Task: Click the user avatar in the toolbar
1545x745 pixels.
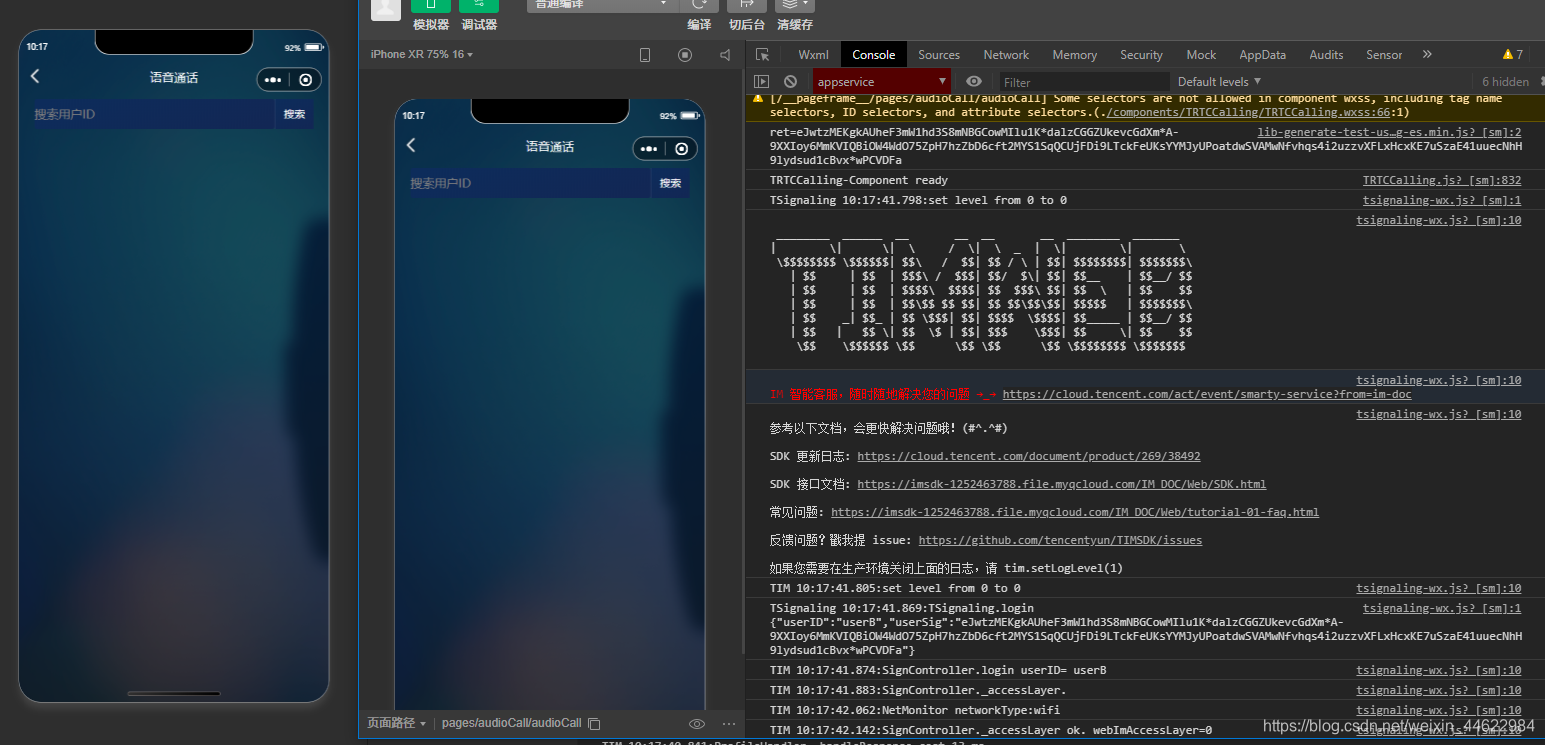Action: [386, 8]
